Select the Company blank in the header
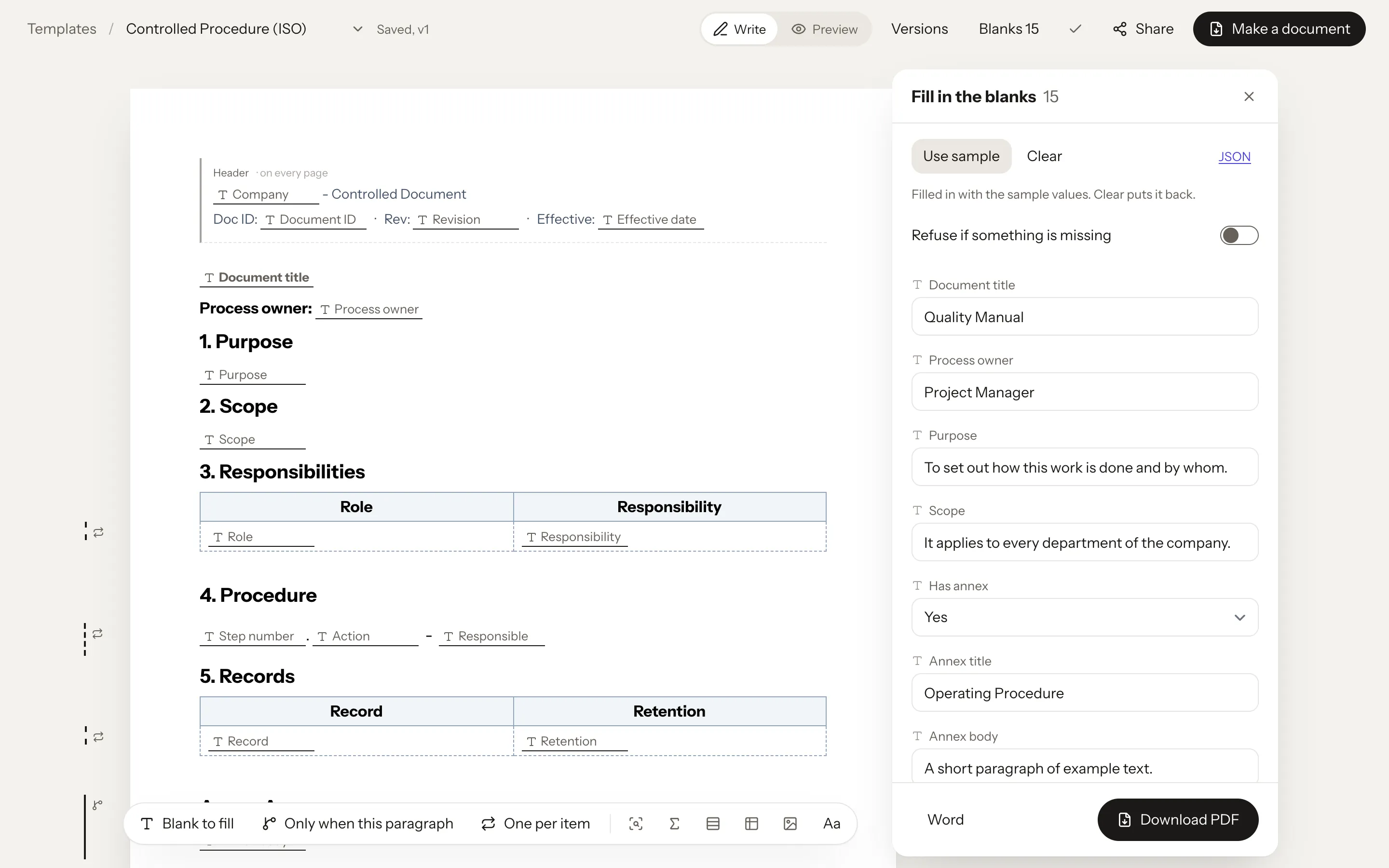Viewport: 1389px width, 868px height. [266, 195]
